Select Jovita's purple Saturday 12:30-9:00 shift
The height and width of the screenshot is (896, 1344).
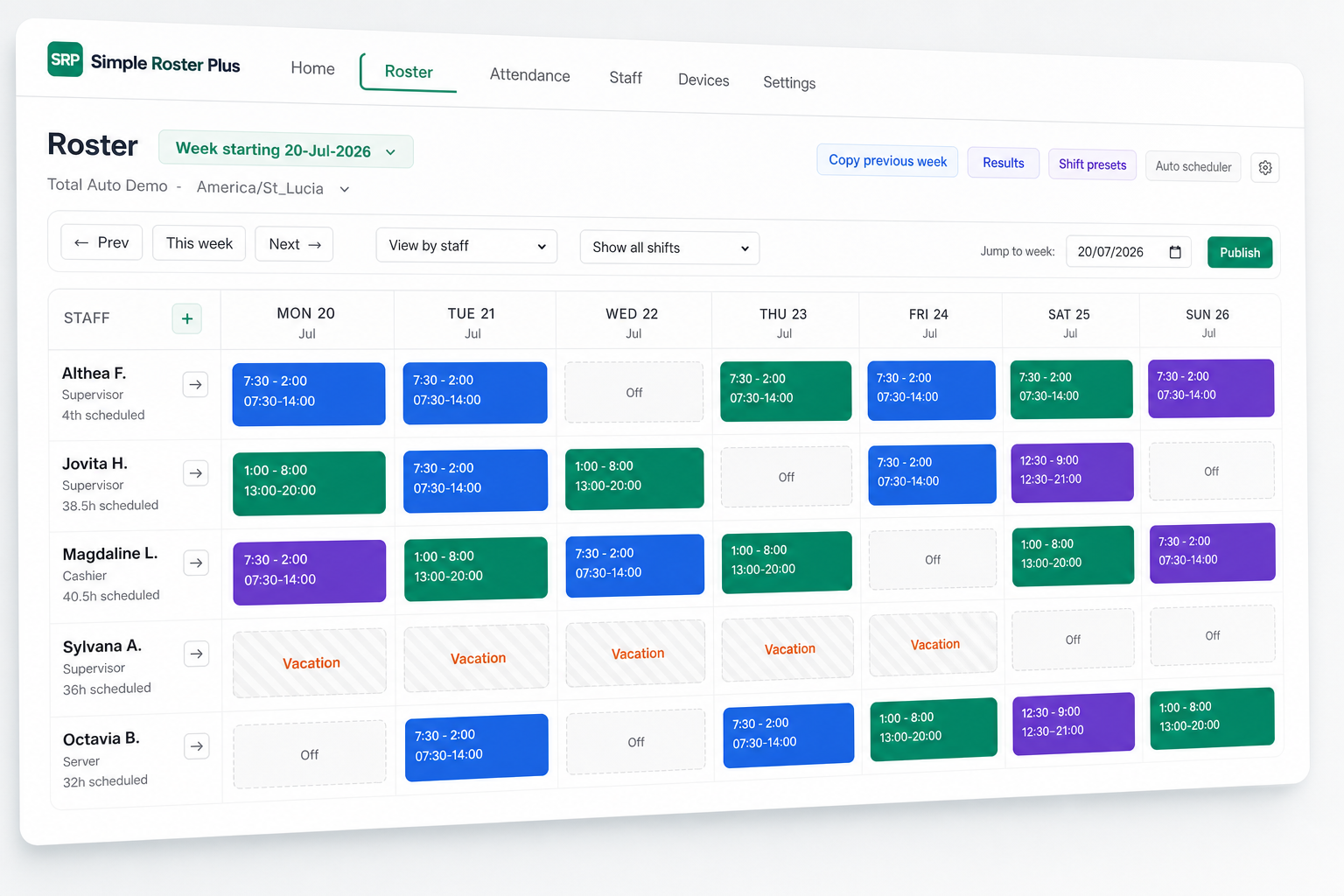pyautogui.click(x=1072, y=472)
